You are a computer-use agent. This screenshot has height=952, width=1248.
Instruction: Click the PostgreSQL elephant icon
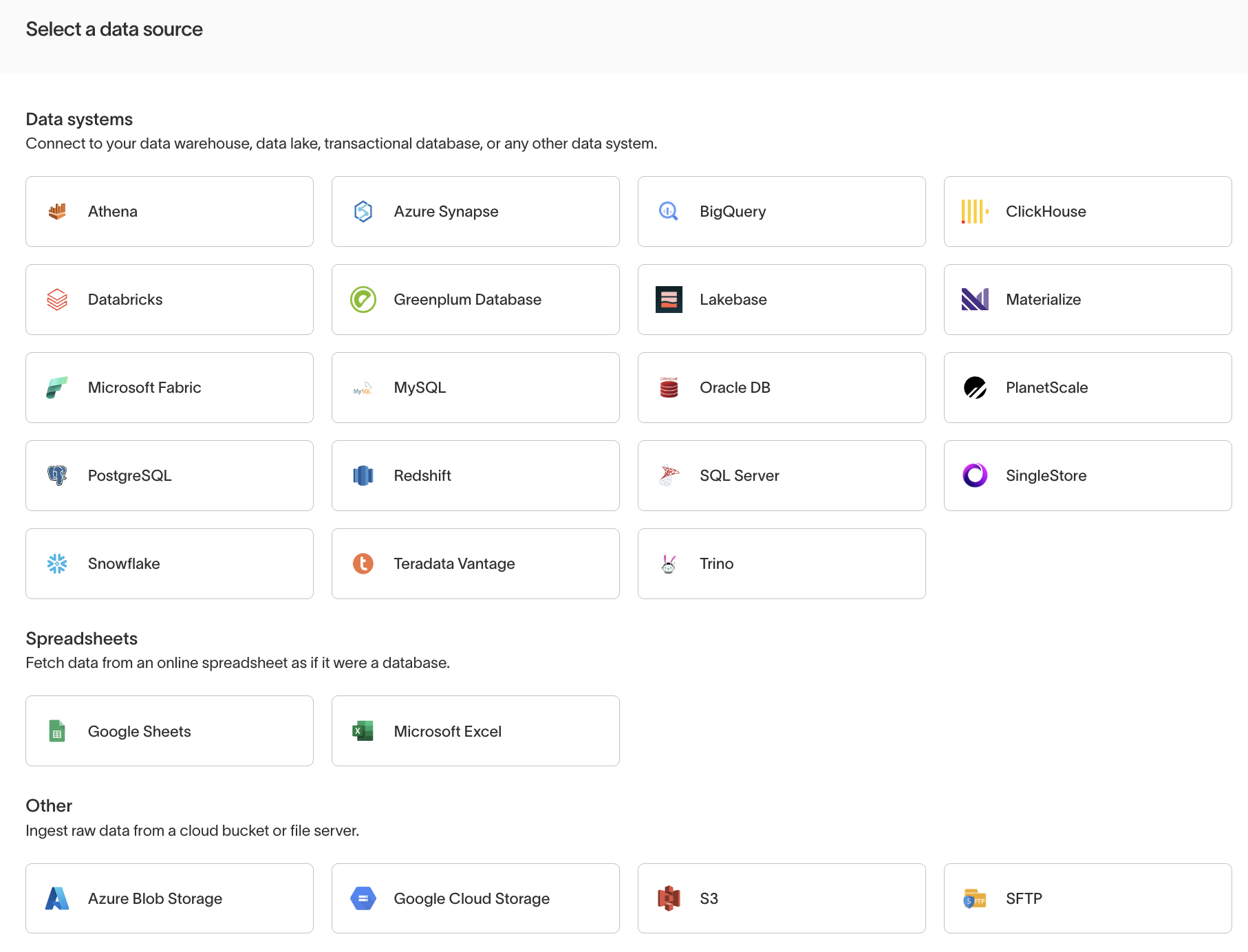coord(57,475)
